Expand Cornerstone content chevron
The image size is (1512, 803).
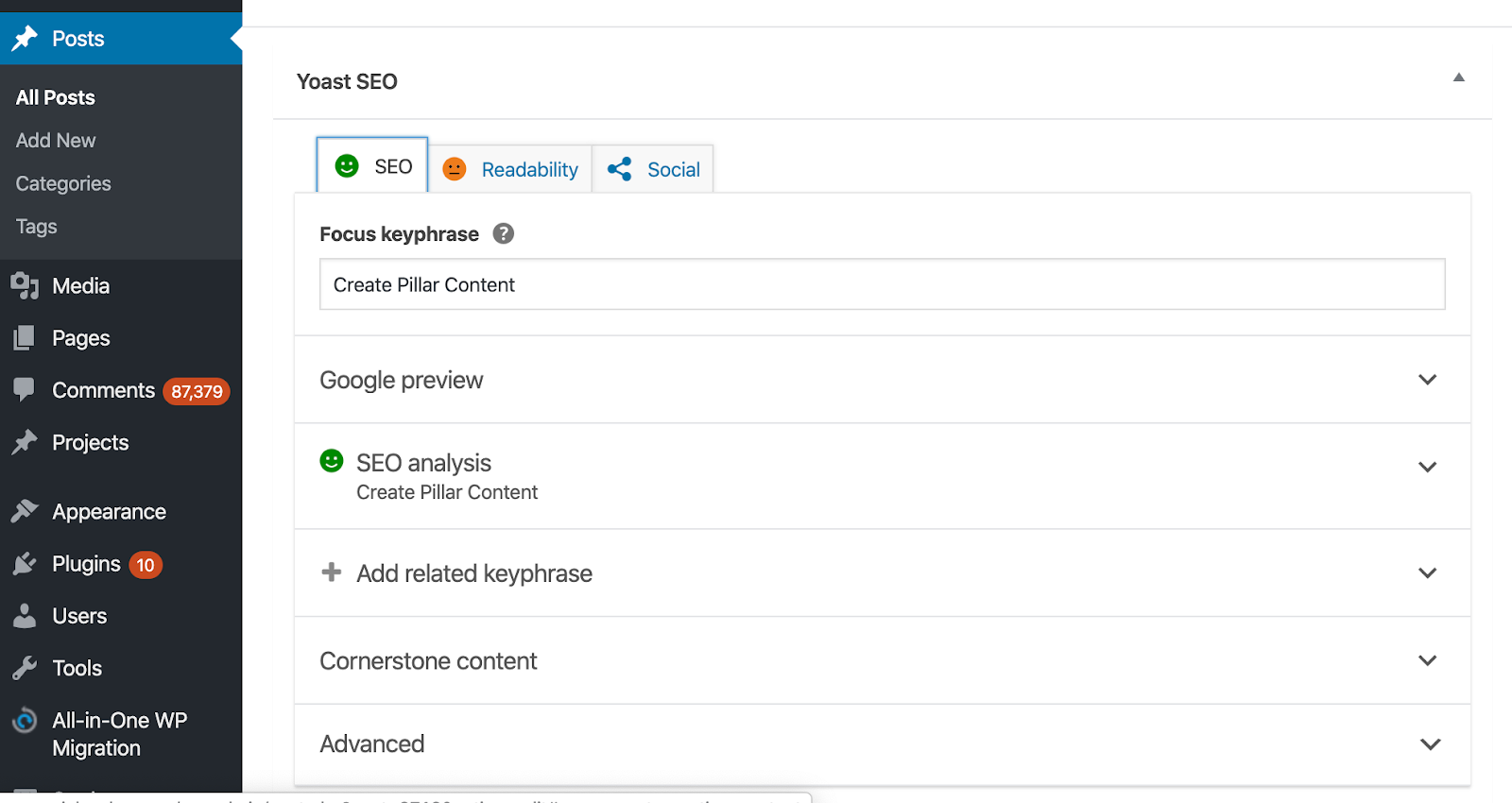1428,660
